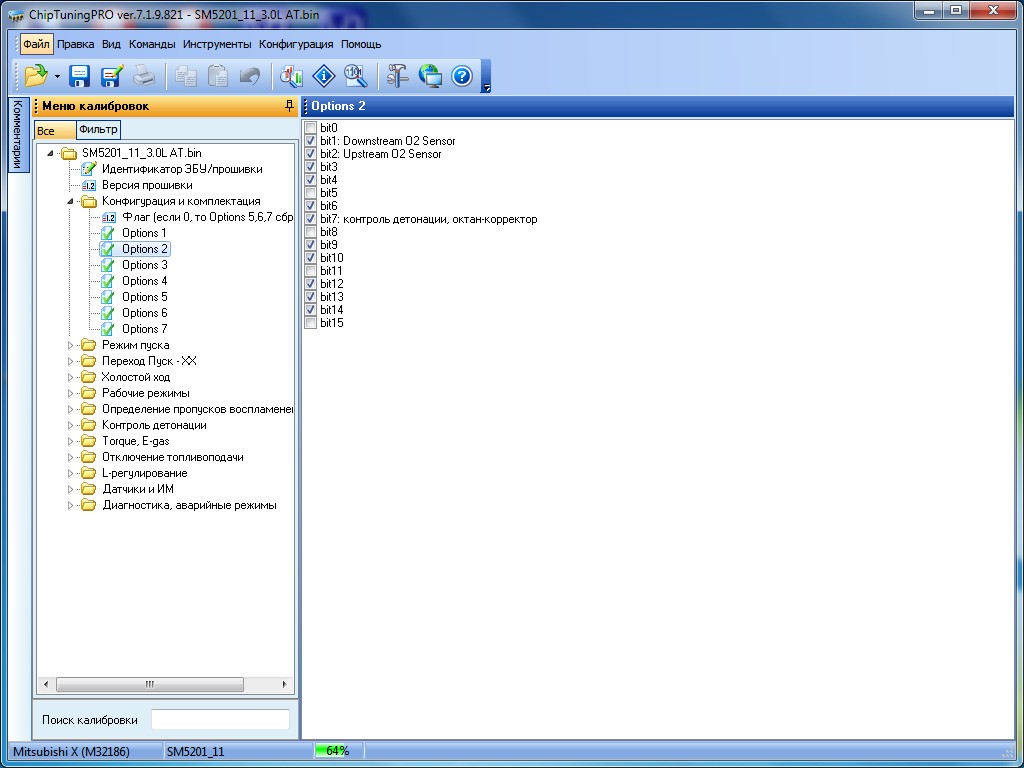
Task: Click the blue question mark help icon
Action: (461, 76)
